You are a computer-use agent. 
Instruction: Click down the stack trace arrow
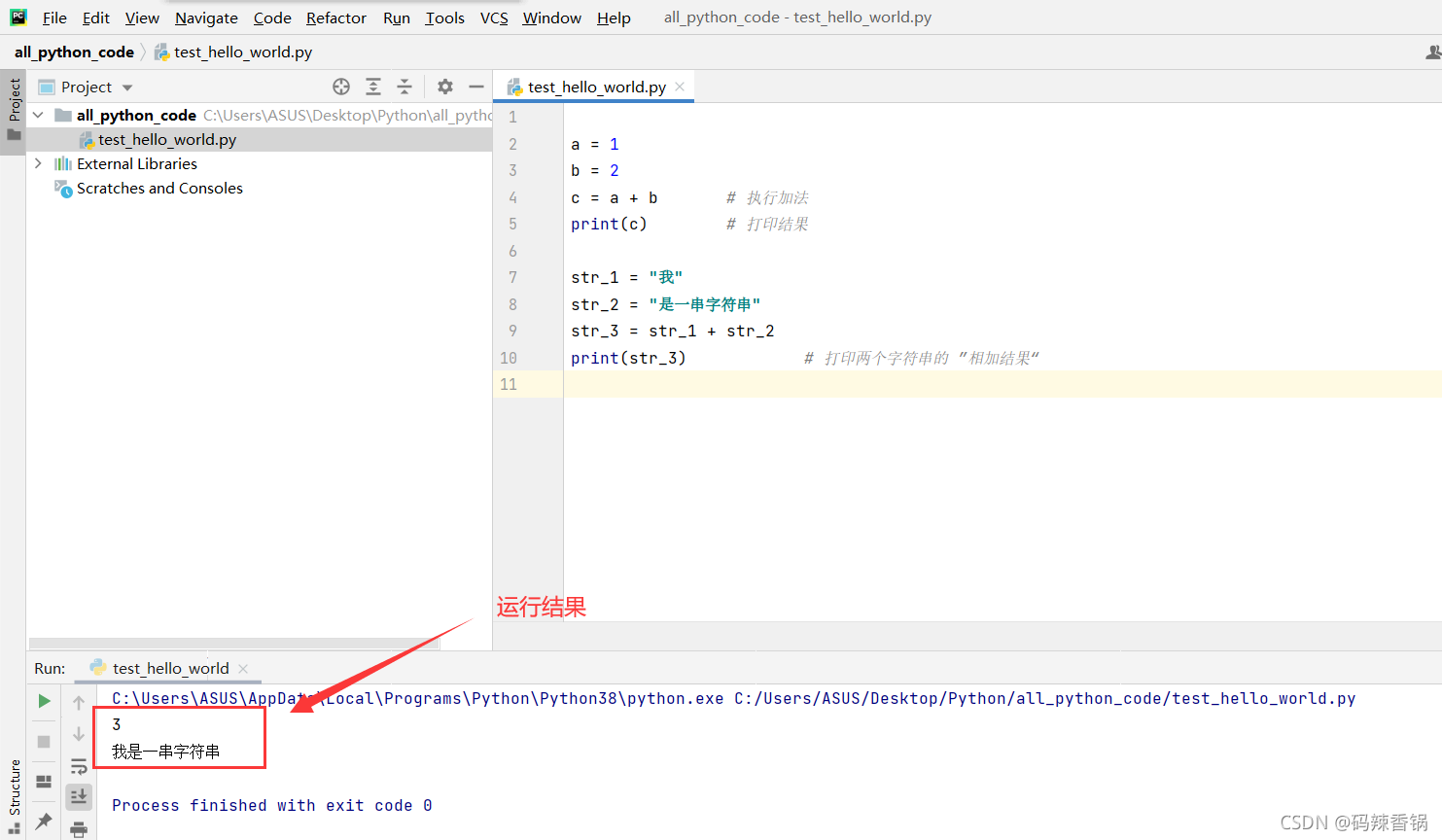tap(79, 734)
